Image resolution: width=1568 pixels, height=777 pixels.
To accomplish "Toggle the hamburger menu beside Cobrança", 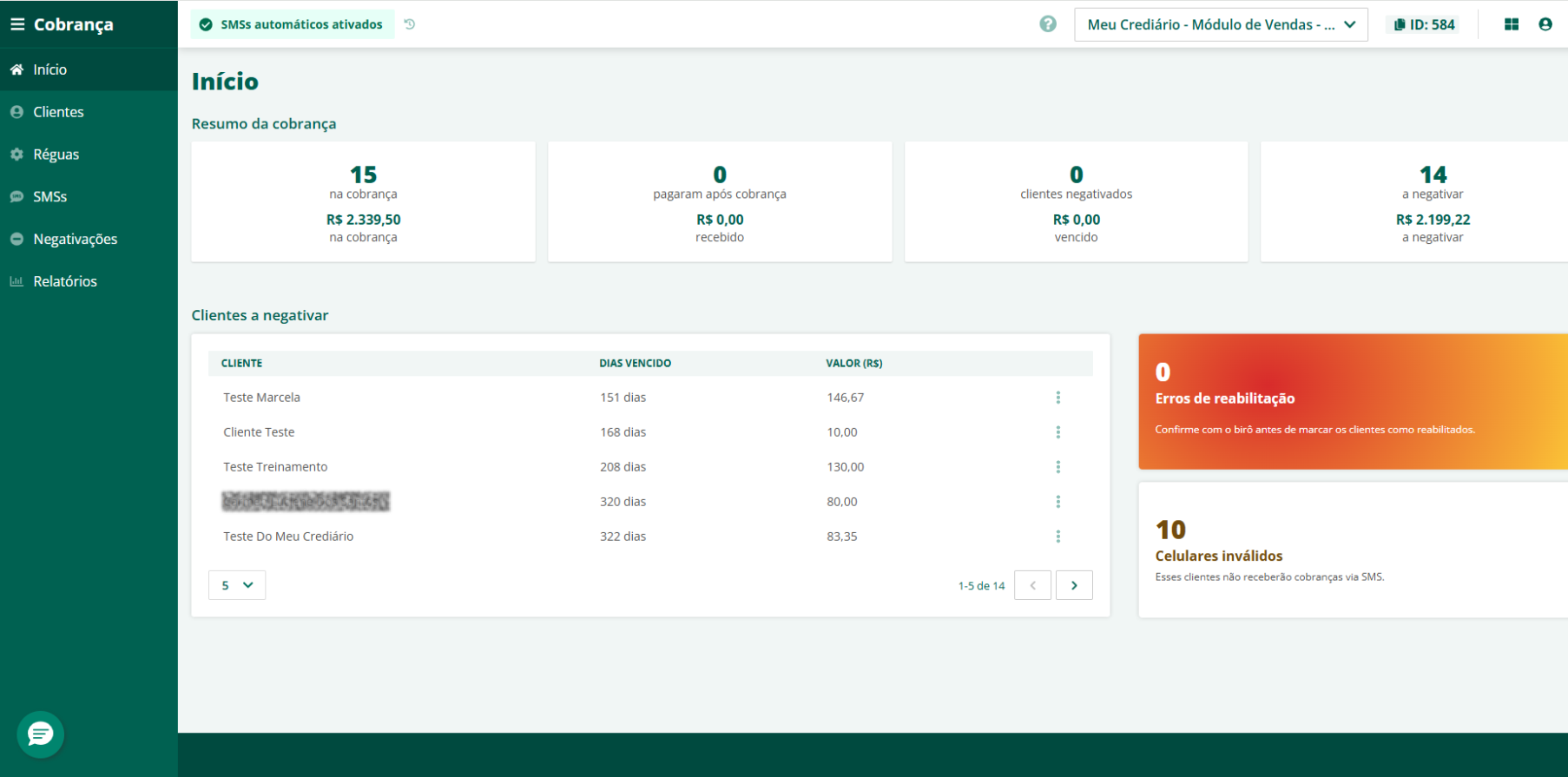I will tap(17, 24).
